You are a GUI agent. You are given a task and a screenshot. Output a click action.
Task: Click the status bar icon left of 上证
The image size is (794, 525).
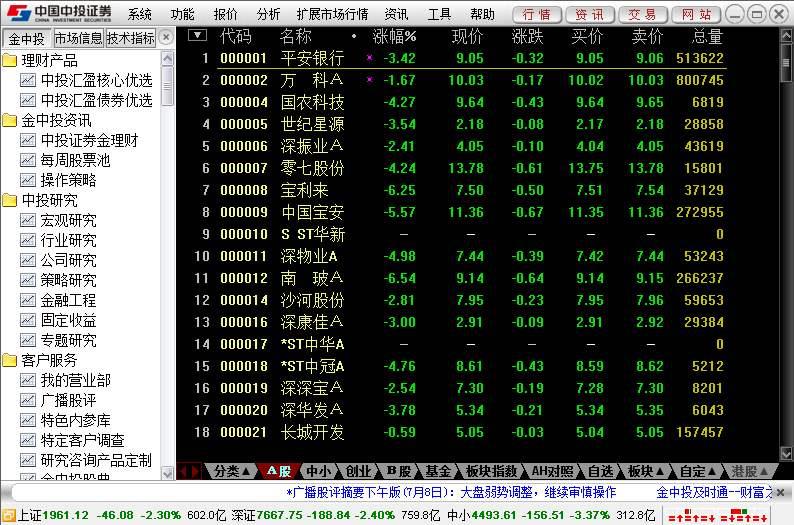(9, 515)
